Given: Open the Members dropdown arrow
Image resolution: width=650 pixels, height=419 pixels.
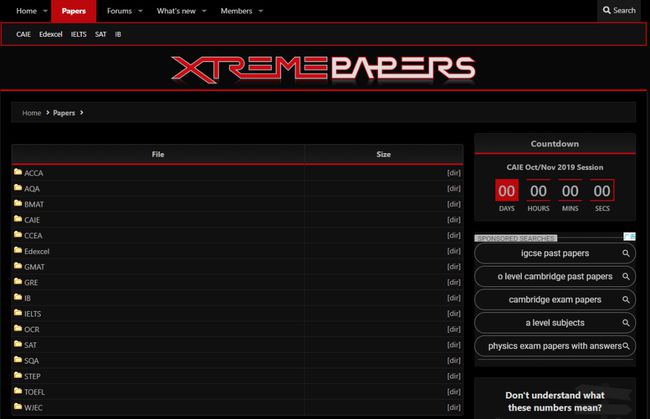Looking at the screenshot, I should pyautogui.click(x=261, y=10).
